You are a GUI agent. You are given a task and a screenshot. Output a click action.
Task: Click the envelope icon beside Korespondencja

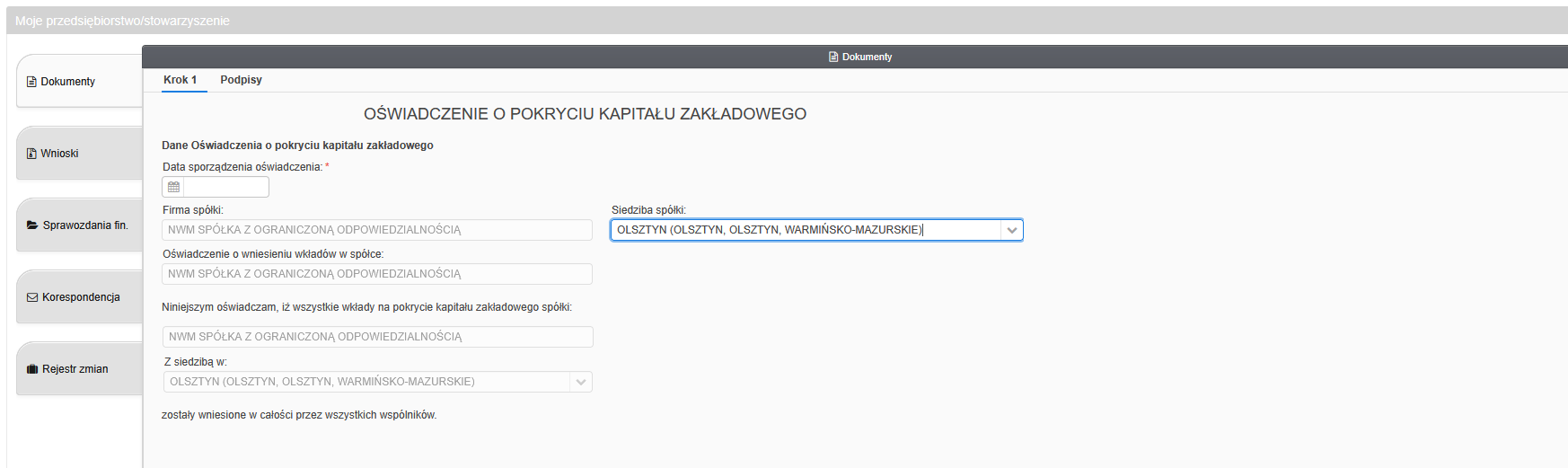click(x=32, y=297)
